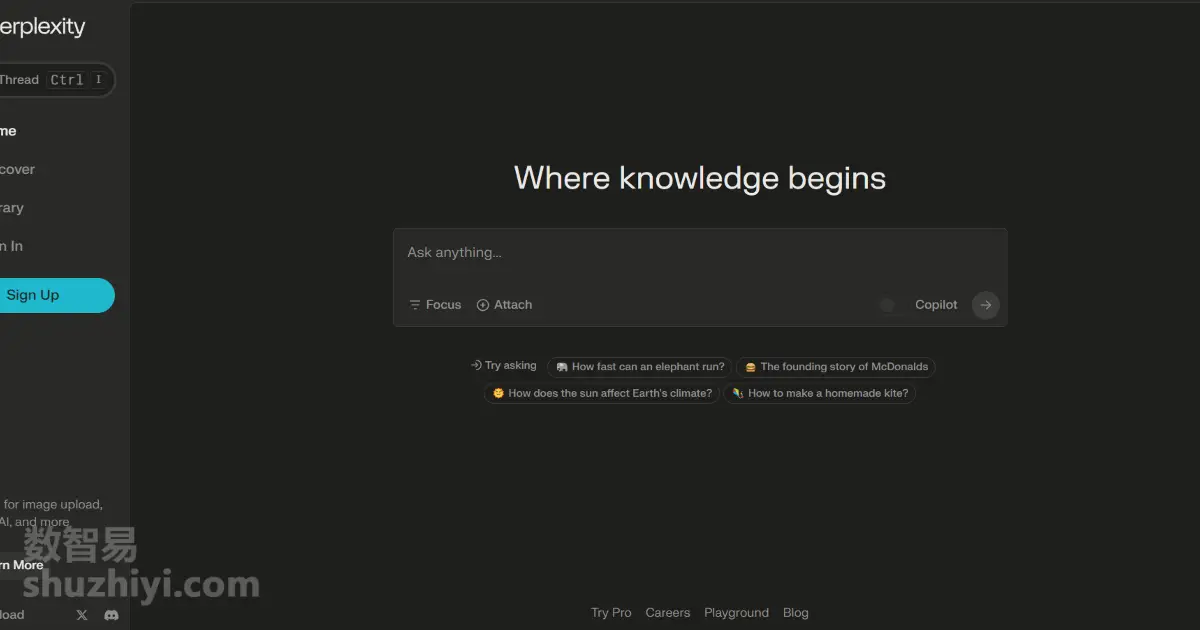Go to the Playground footer link
1200x630 pixels.
(737, 613)
